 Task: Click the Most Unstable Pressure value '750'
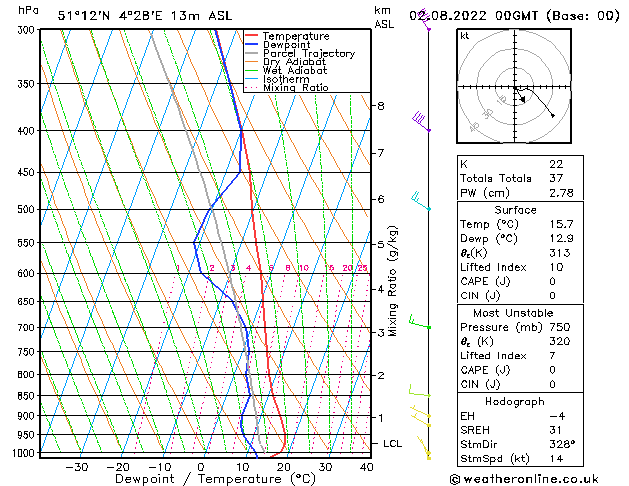pyautogui.click(x=560, y=327)
